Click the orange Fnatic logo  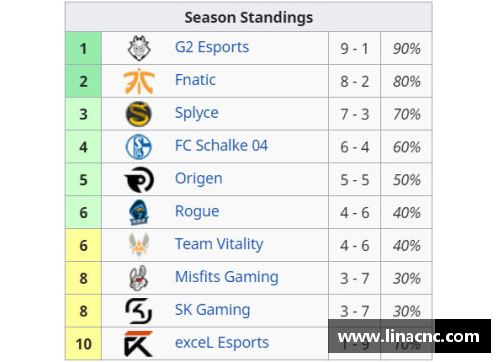click(139, 81)
